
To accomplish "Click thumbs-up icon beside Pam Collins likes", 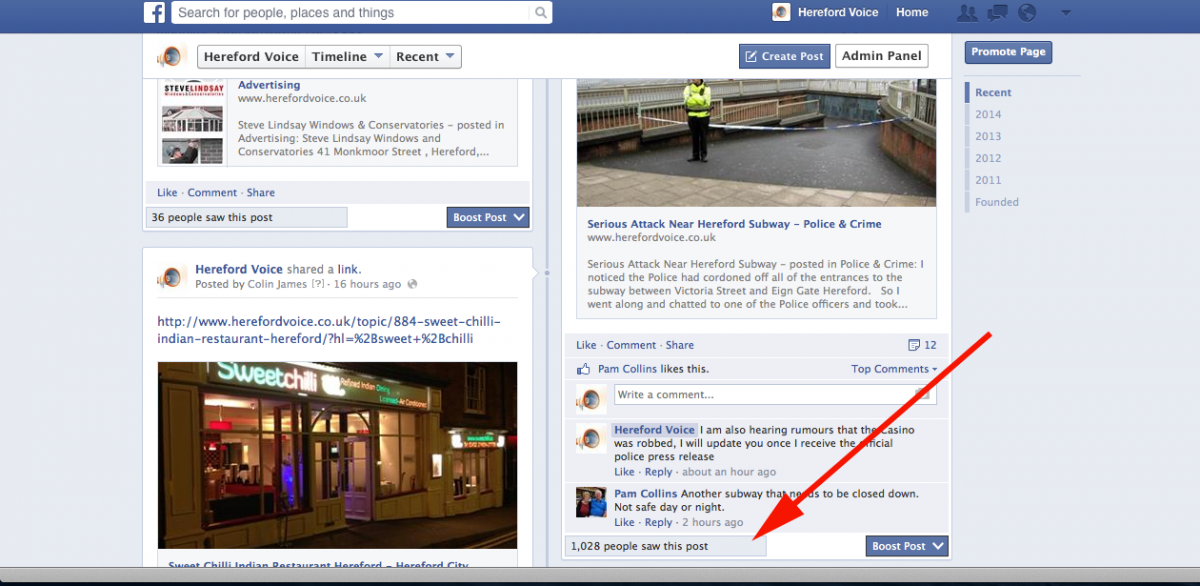I will 584,369.
